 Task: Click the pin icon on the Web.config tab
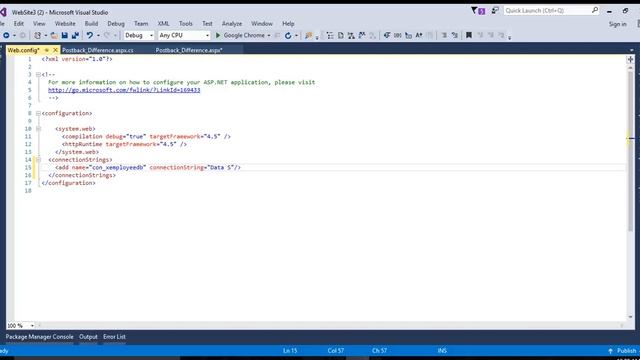click(x=47, y=50)
